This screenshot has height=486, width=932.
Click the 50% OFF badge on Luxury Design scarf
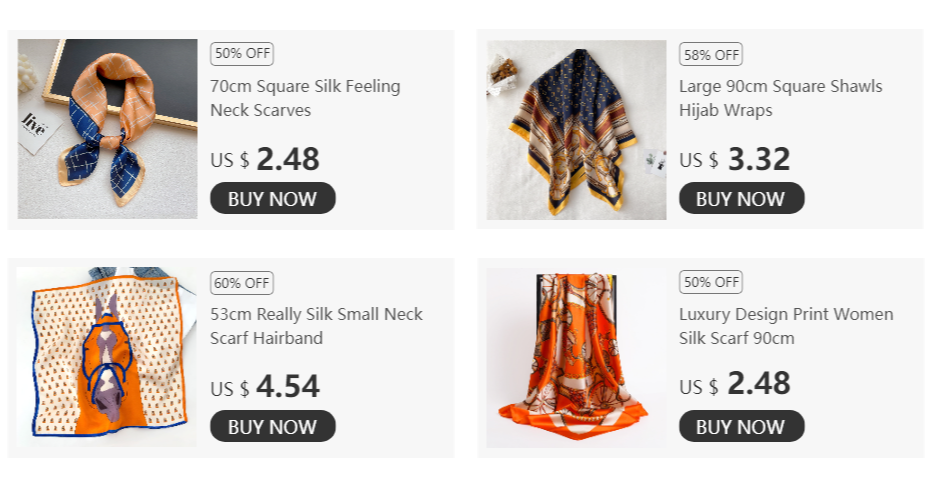[711, 282]
